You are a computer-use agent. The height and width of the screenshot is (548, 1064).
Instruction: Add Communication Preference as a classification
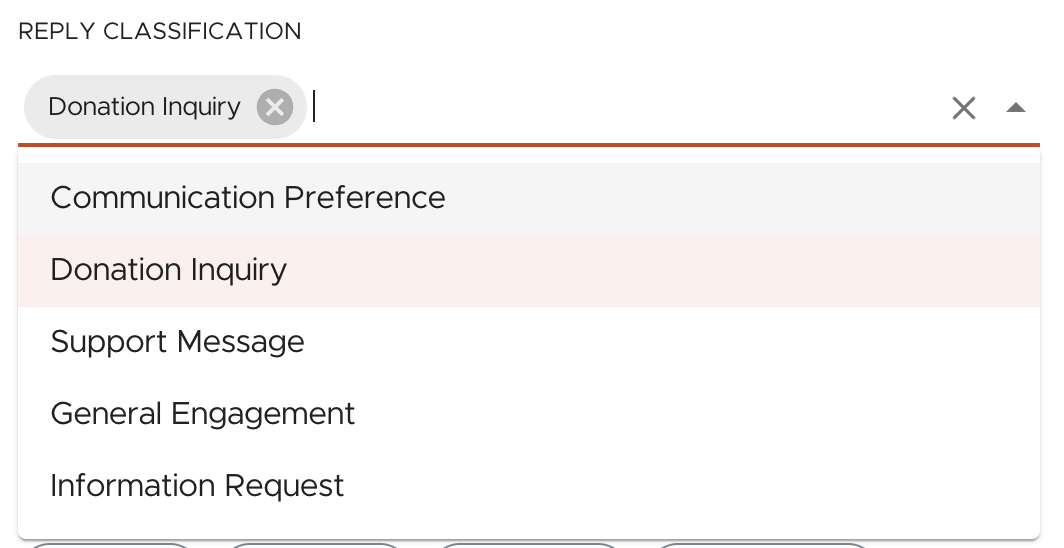248,198
